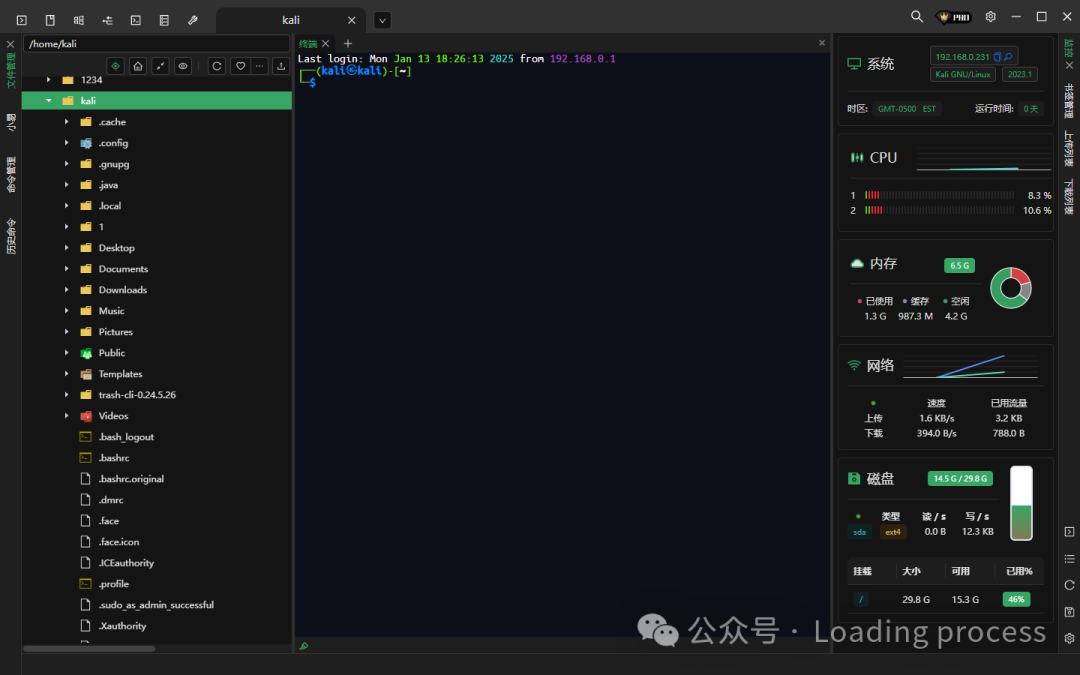Expand the Videos folder

[x=67, y=415]
